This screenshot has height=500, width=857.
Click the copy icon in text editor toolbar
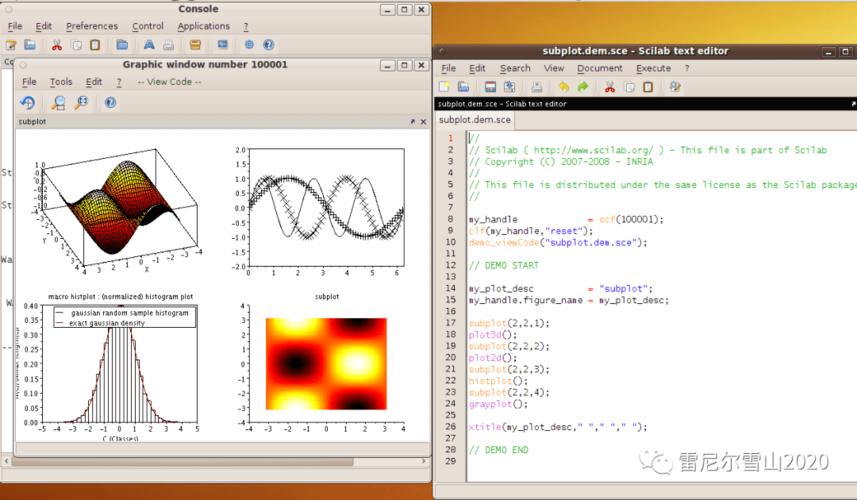tap(630, 86)
